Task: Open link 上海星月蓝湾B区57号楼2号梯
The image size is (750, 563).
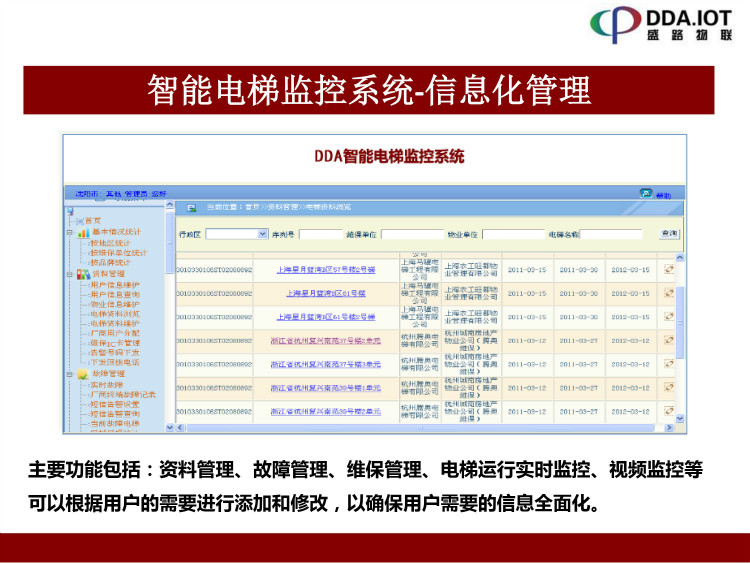Action: [x=326, y=270]
